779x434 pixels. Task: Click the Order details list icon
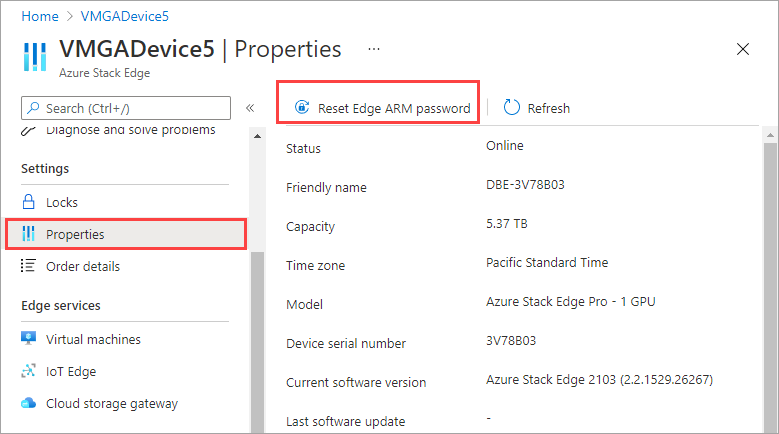[x=29, y=266]
